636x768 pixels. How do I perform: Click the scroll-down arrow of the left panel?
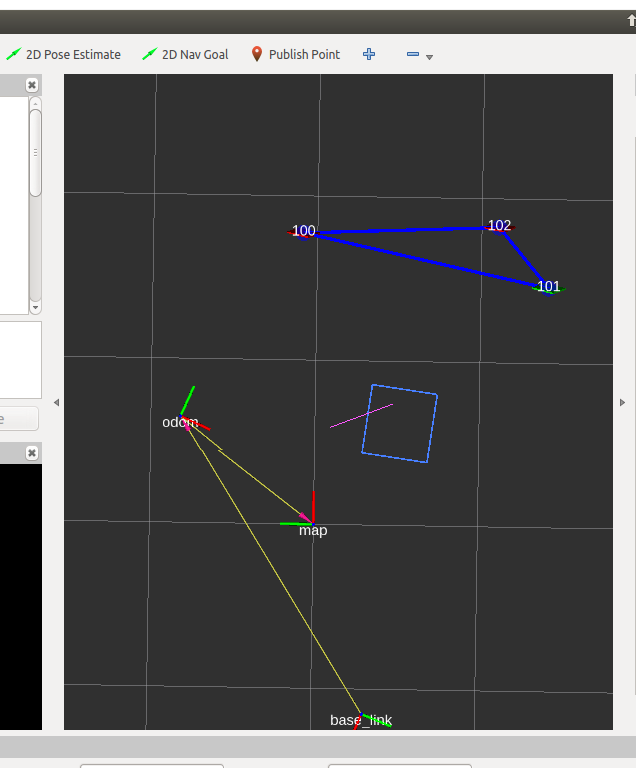point(35,308)
